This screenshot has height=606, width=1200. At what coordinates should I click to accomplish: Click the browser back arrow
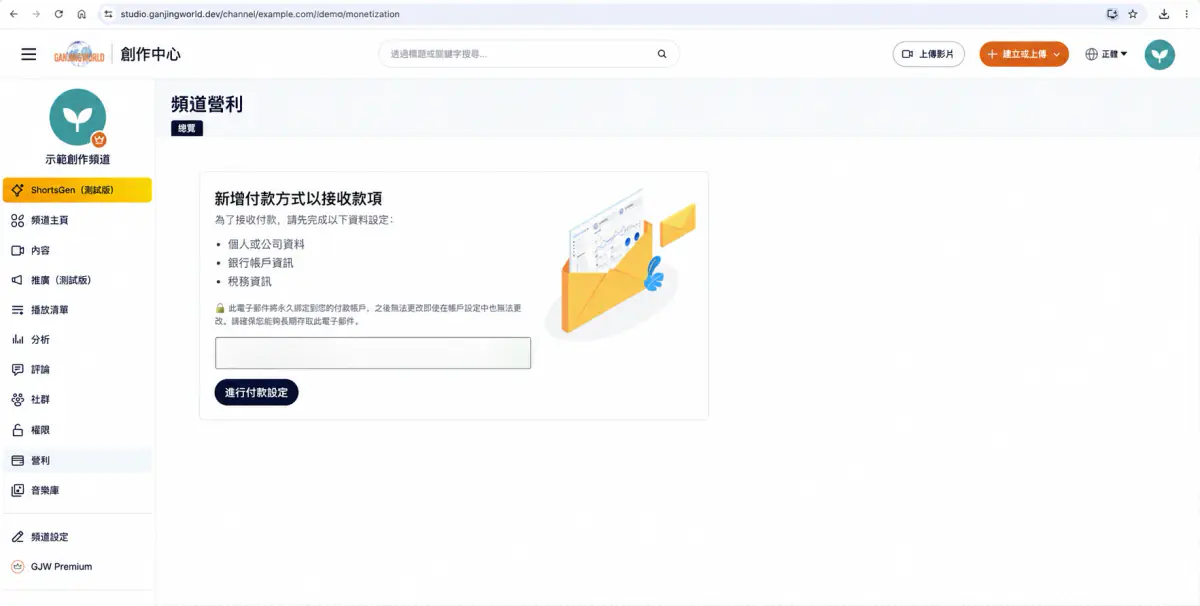tap(13, 14)
